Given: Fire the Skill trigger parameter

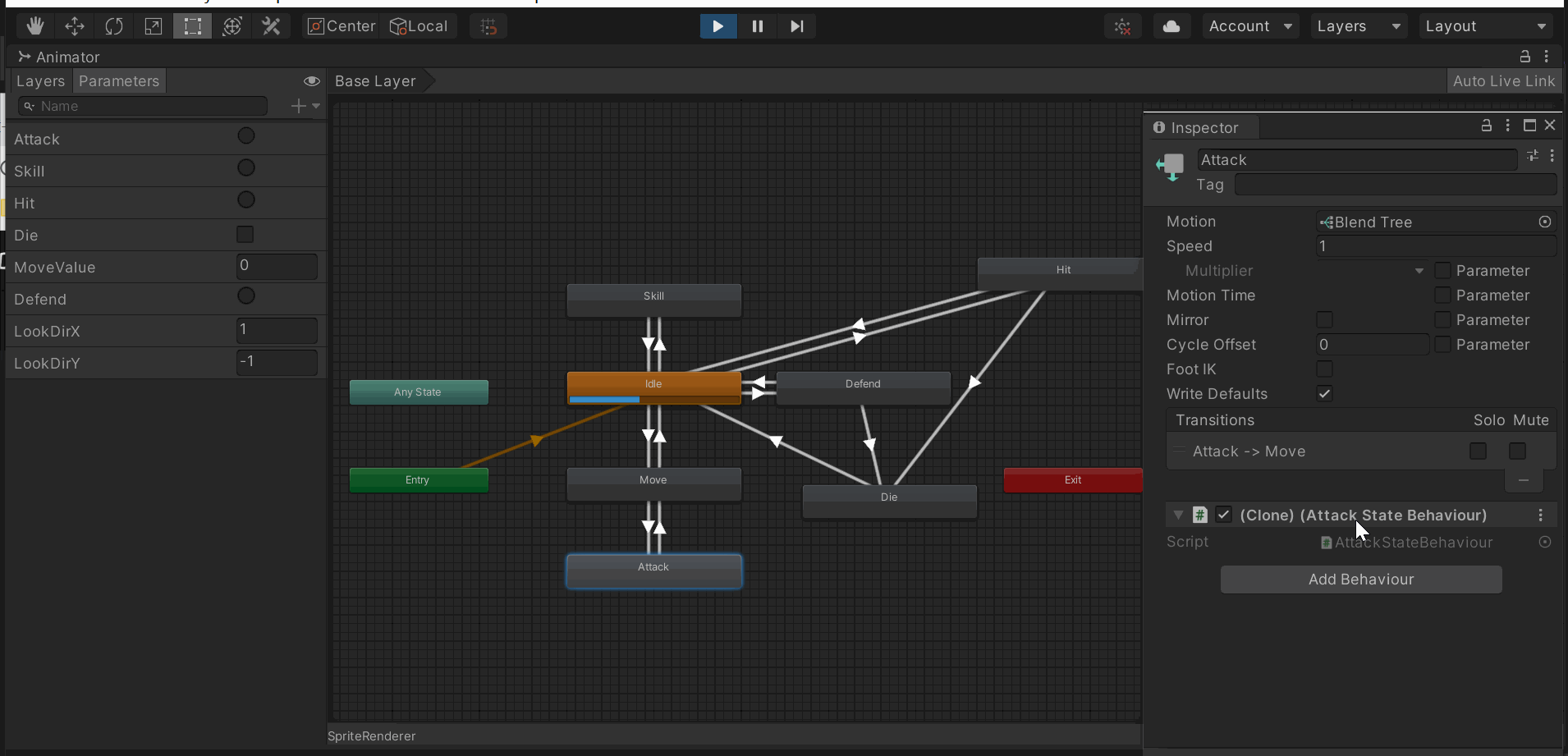Looking at the screenshot, I should [246, 168].
